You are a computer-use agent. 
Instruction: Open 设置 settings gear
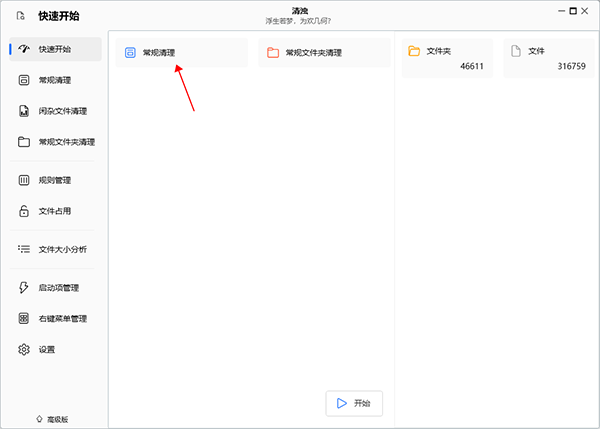coord(23,350)
